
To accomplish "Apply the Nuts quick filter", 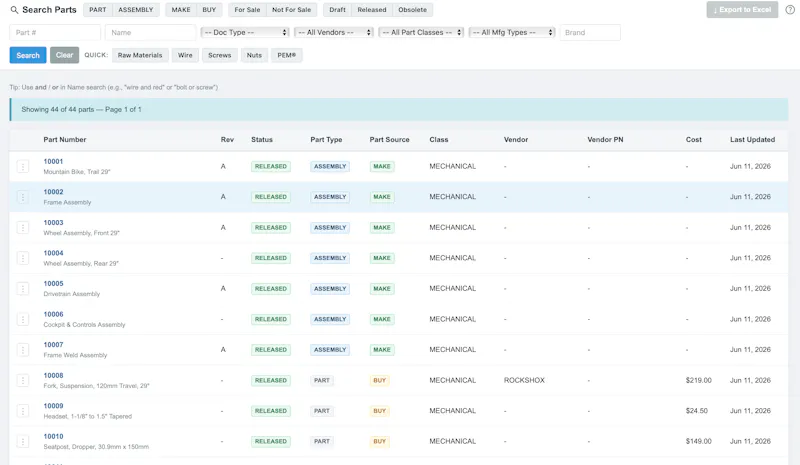I will click(x=254, y=55).
